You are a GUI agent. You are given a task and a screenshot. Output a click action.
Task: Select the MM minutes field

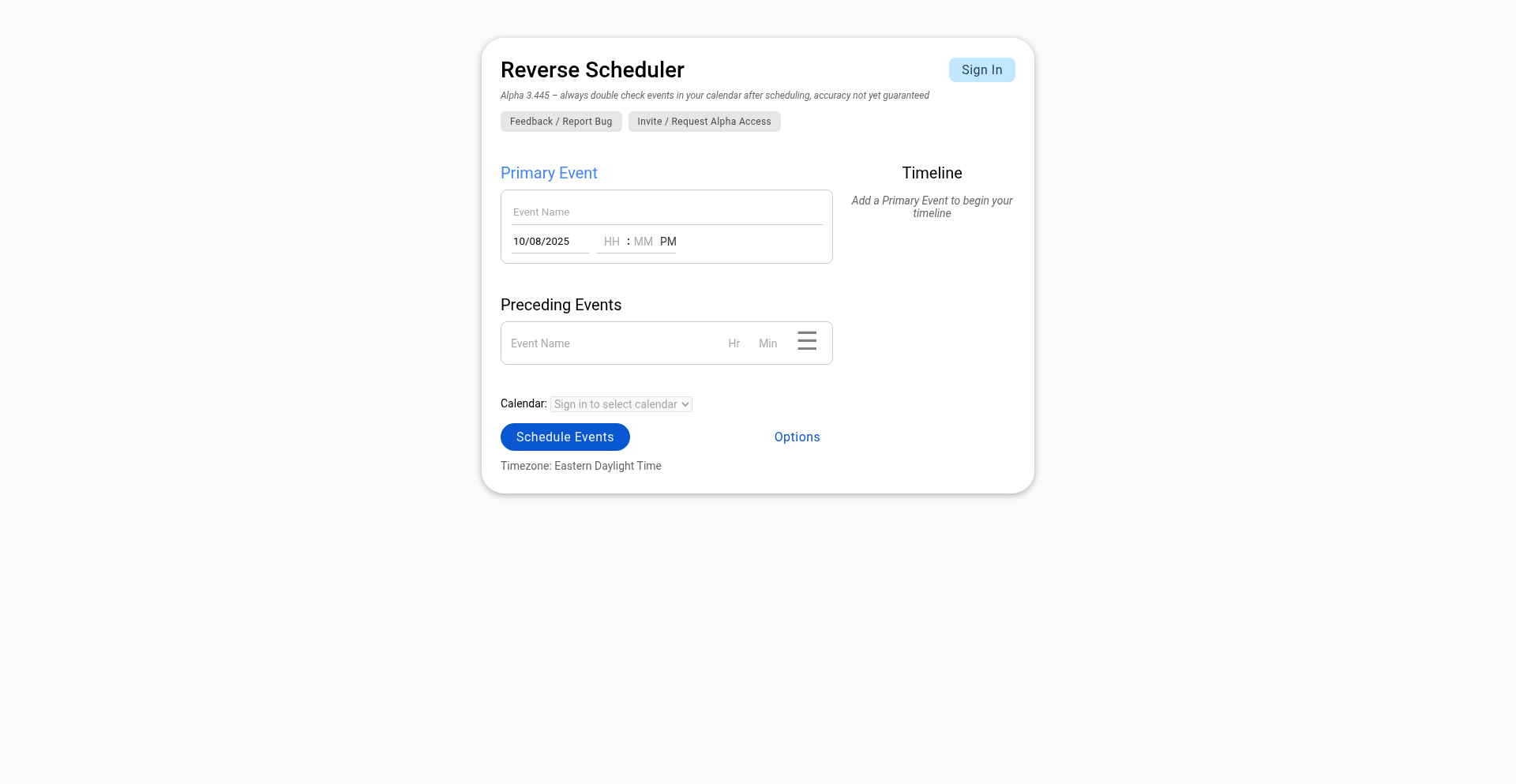tap(643, 242)
